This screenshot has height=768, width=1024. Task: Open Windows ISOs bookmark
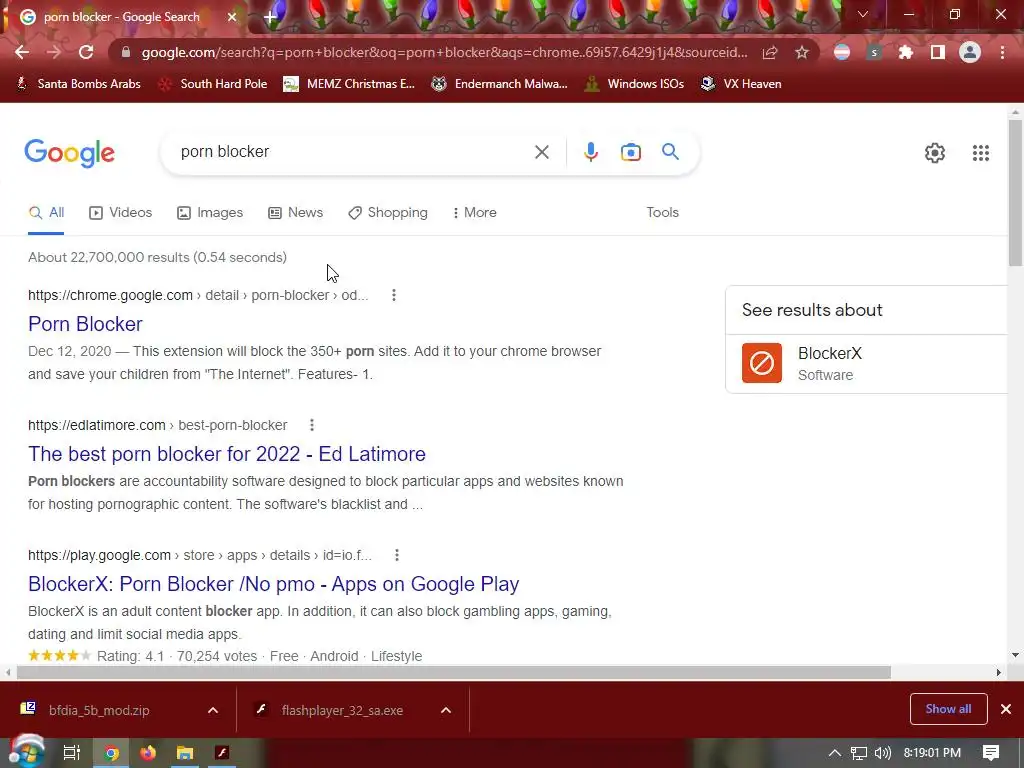click(x=634, y=84)
